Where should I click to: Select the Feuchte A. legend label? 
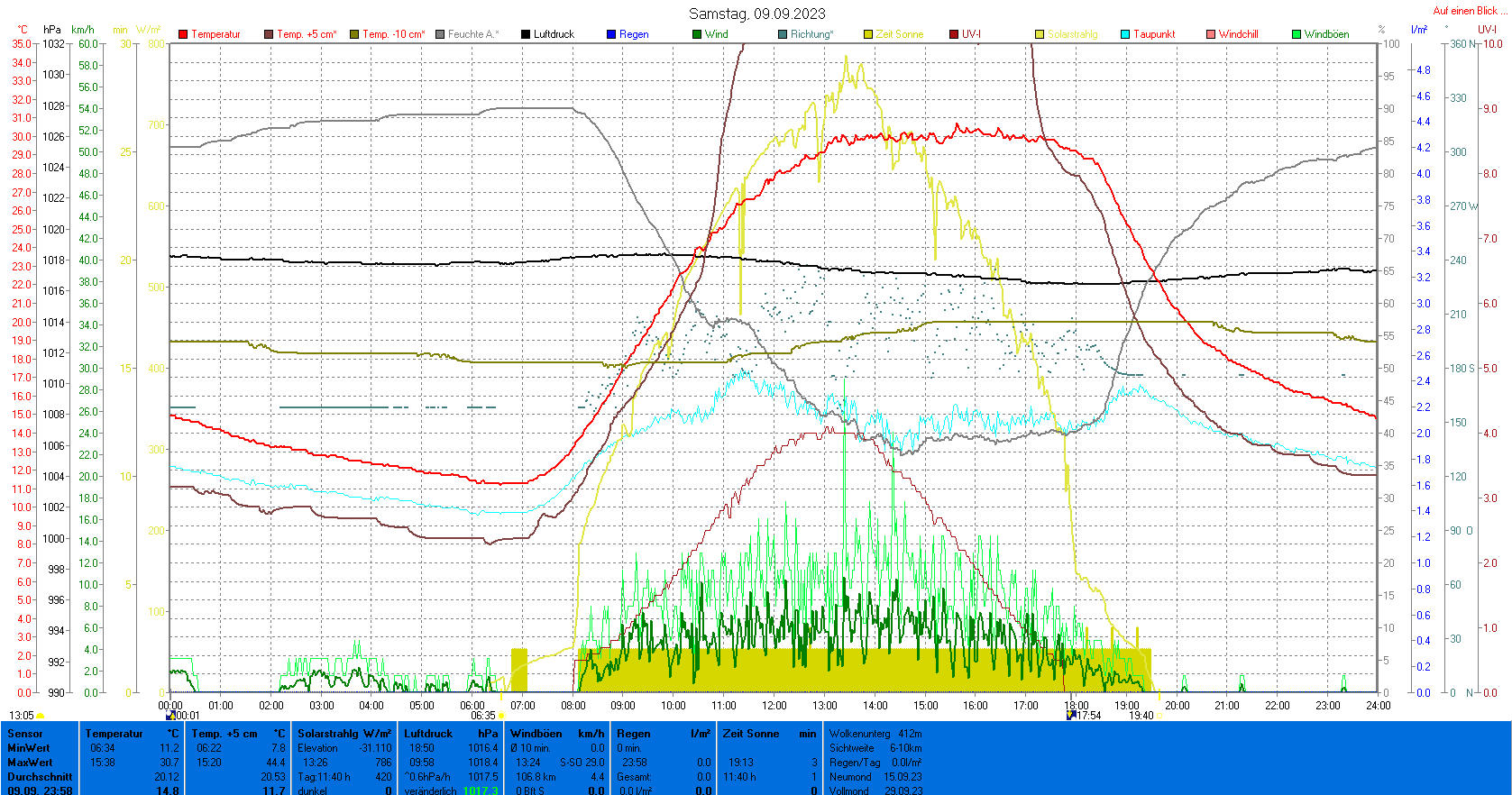[472, 34]
